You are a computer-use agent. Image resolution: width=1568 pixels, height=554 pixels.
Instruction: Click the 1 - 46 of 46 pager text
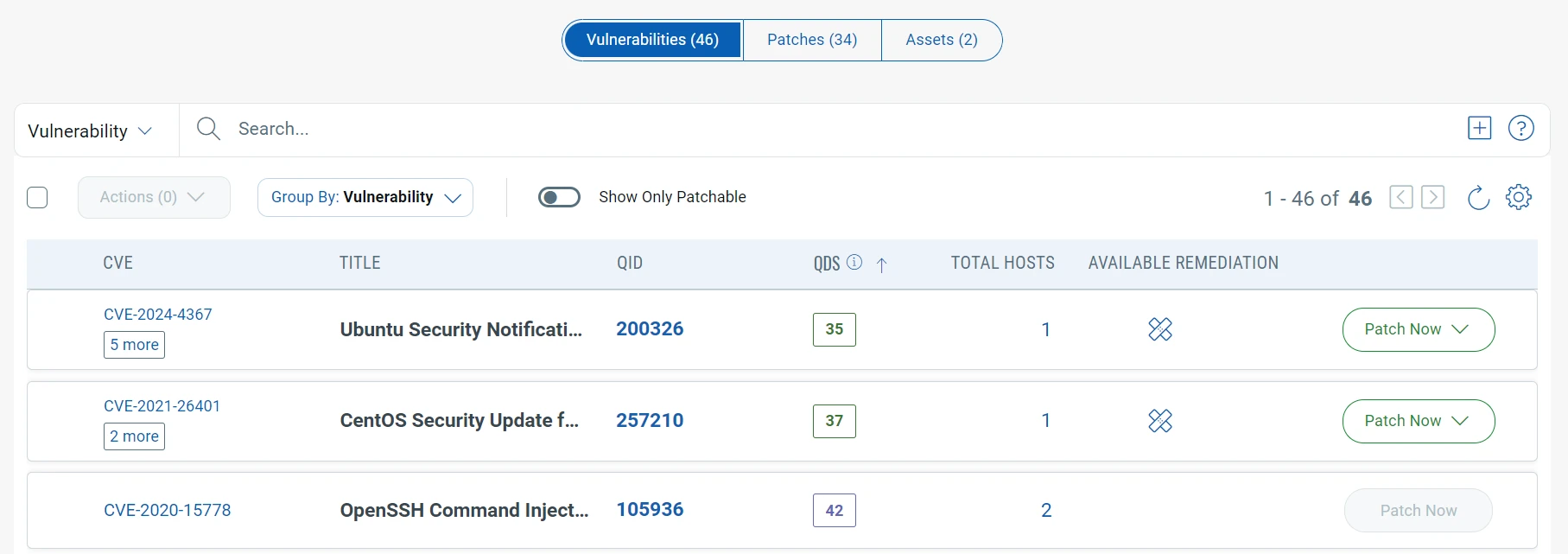(x=1318, y=199)
